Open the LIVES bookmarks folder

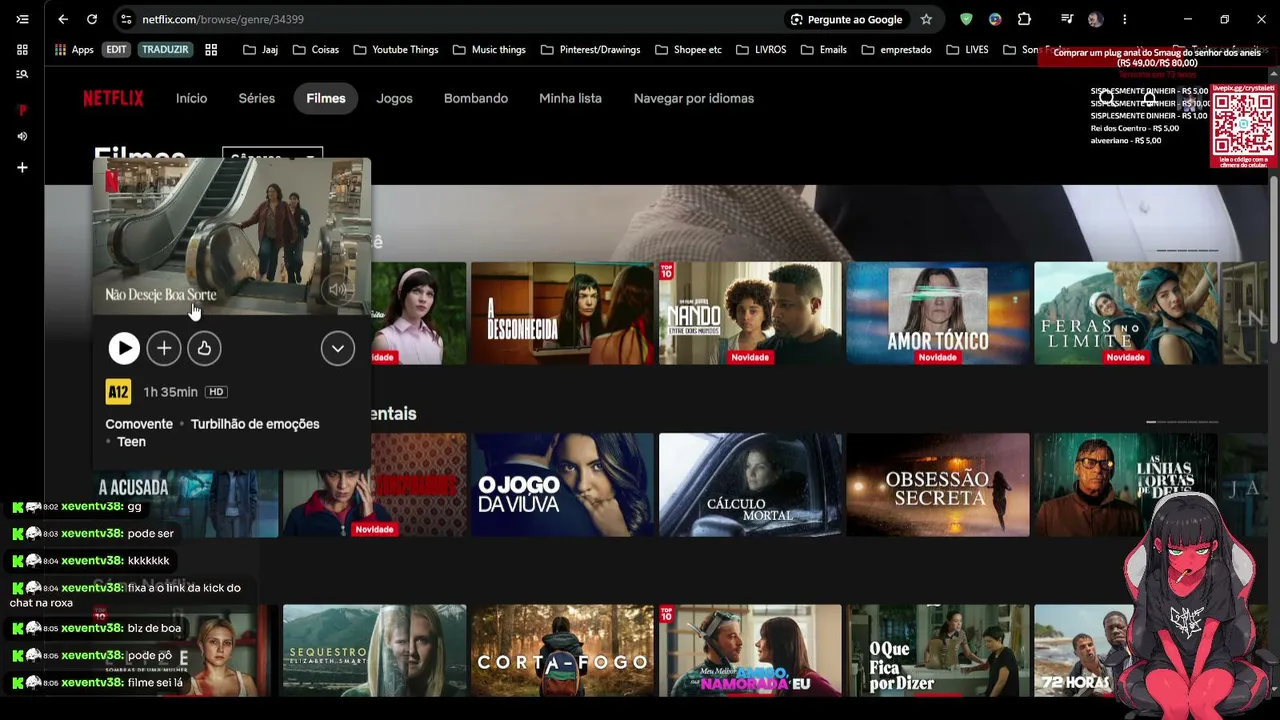pyautogui.click(x=967, y=49)
